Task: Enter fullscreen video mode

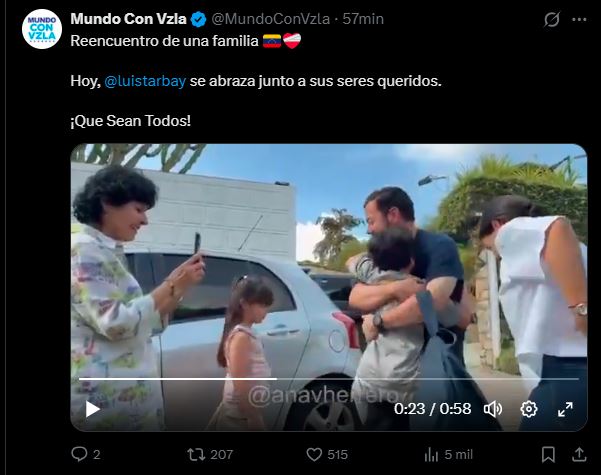Action: 565,408
